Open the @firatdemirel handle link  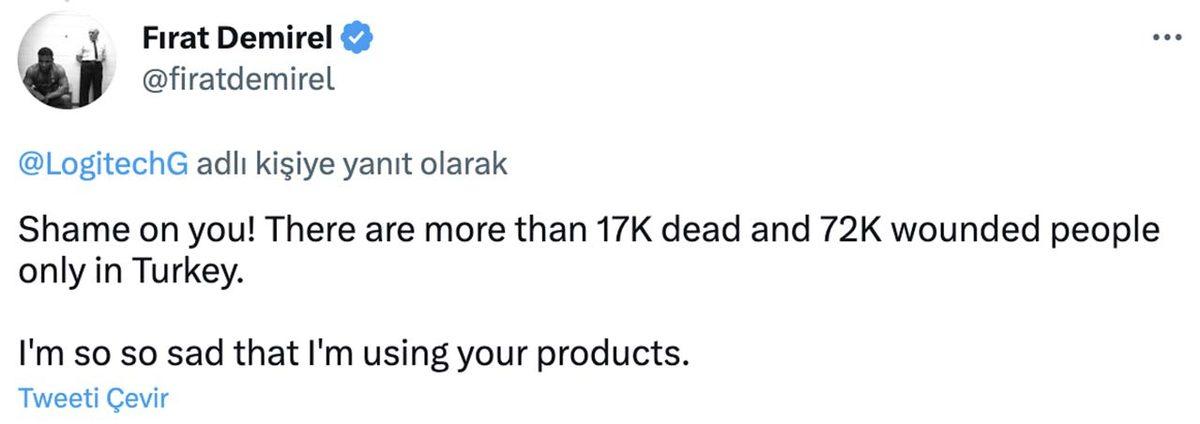pyautogui.click(x=239, y=78)
